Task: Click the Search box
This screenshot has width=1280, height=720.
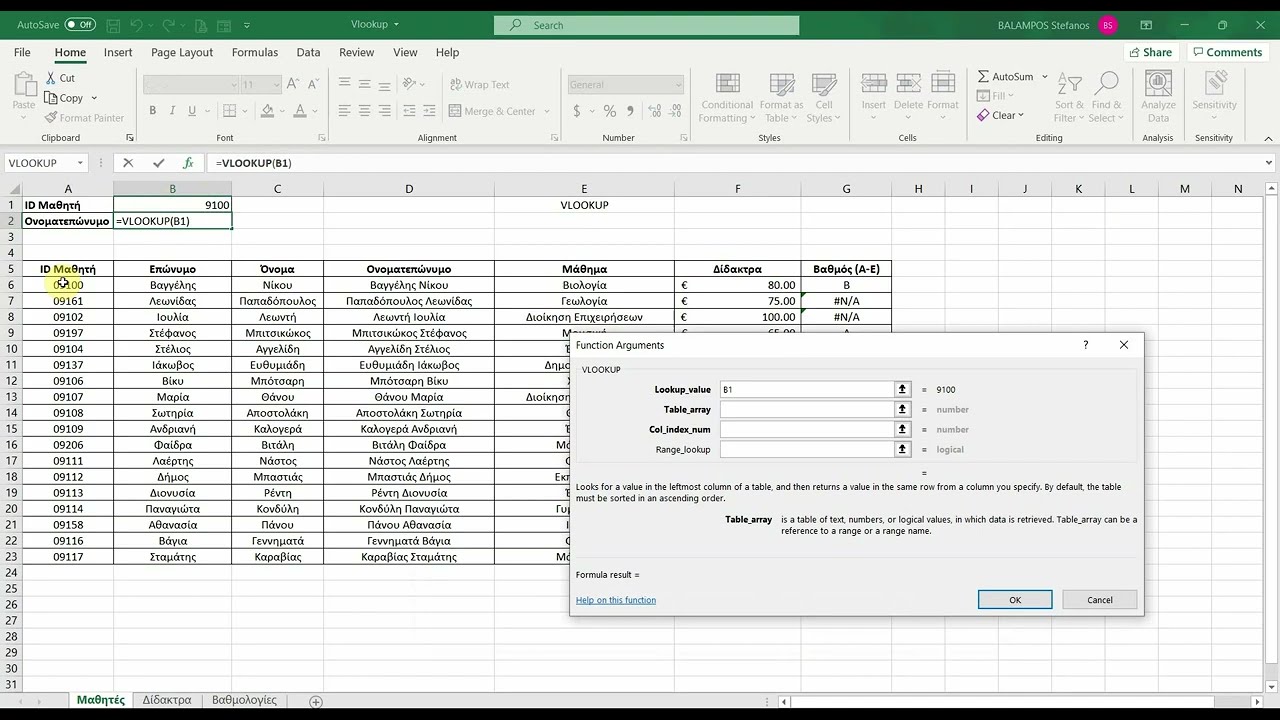Action: [x=647, y=25]
